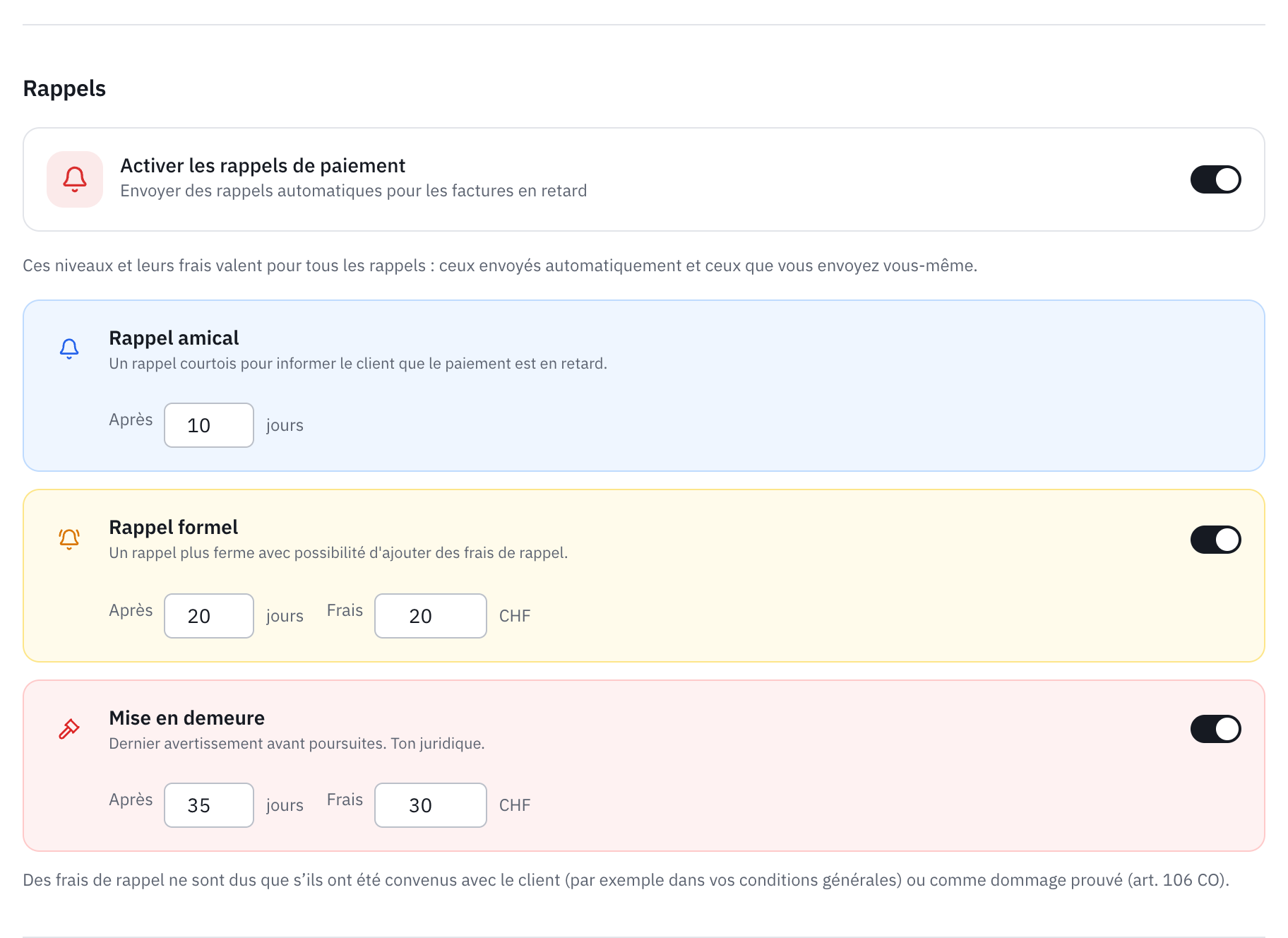This screenshot has height=938, width=1288.
Task: Click the red bell icon for payment reminders
Action: (x=75, y=179)
